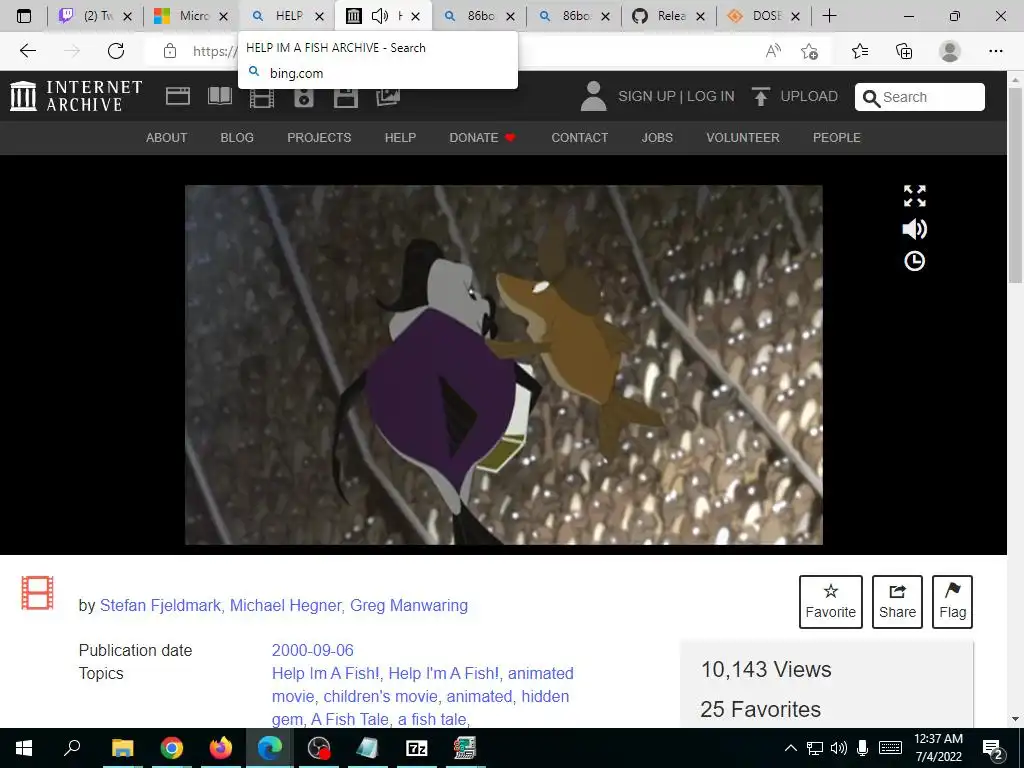Viewport: 1024px width, 768px height.
Task: Close the GitHub Releases tab
Action: coord(701,16)
